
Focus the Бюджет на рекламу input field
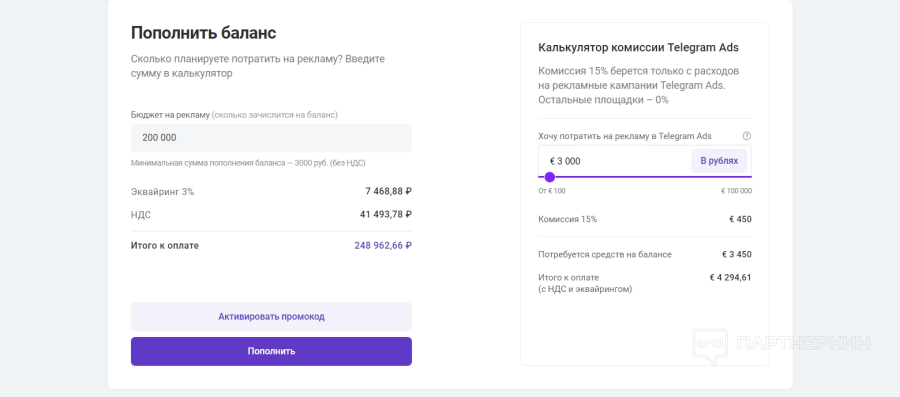pos(271,138)
